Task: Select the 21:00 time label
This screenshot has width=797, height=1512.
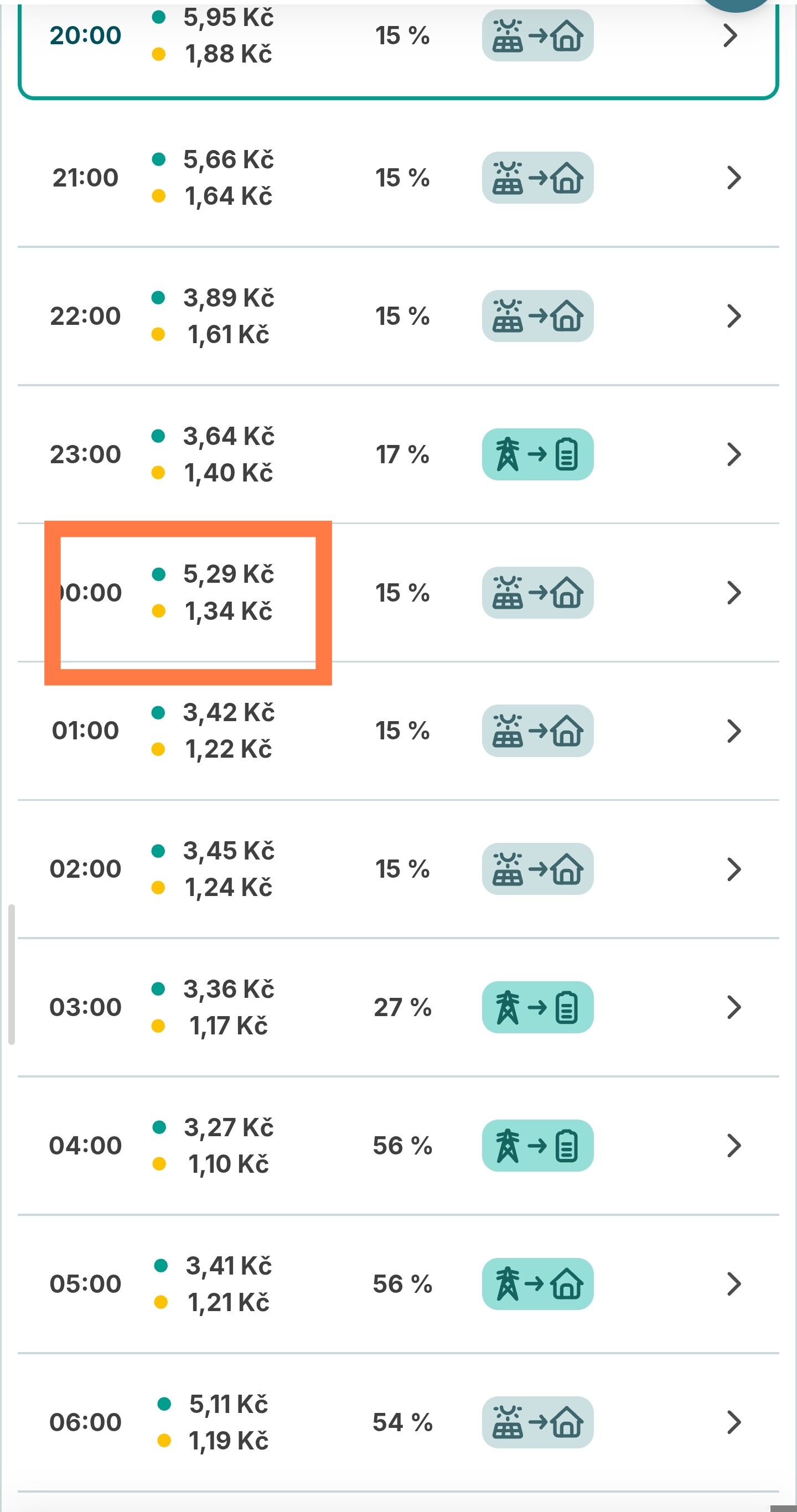Action: click(x=86, y=178)
